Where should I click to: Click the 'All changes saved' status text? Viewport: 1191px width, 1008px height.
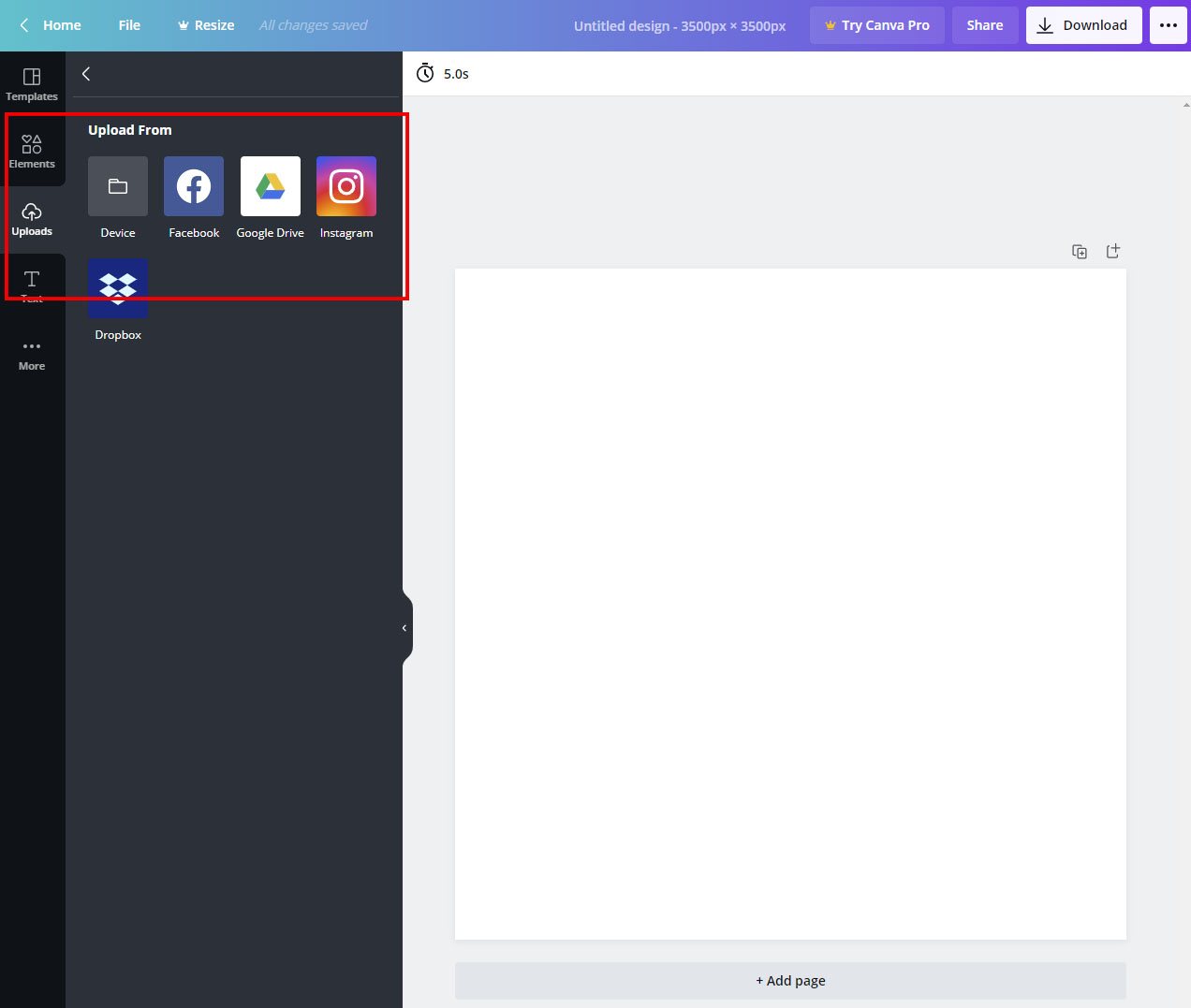(x=314, y=25)
